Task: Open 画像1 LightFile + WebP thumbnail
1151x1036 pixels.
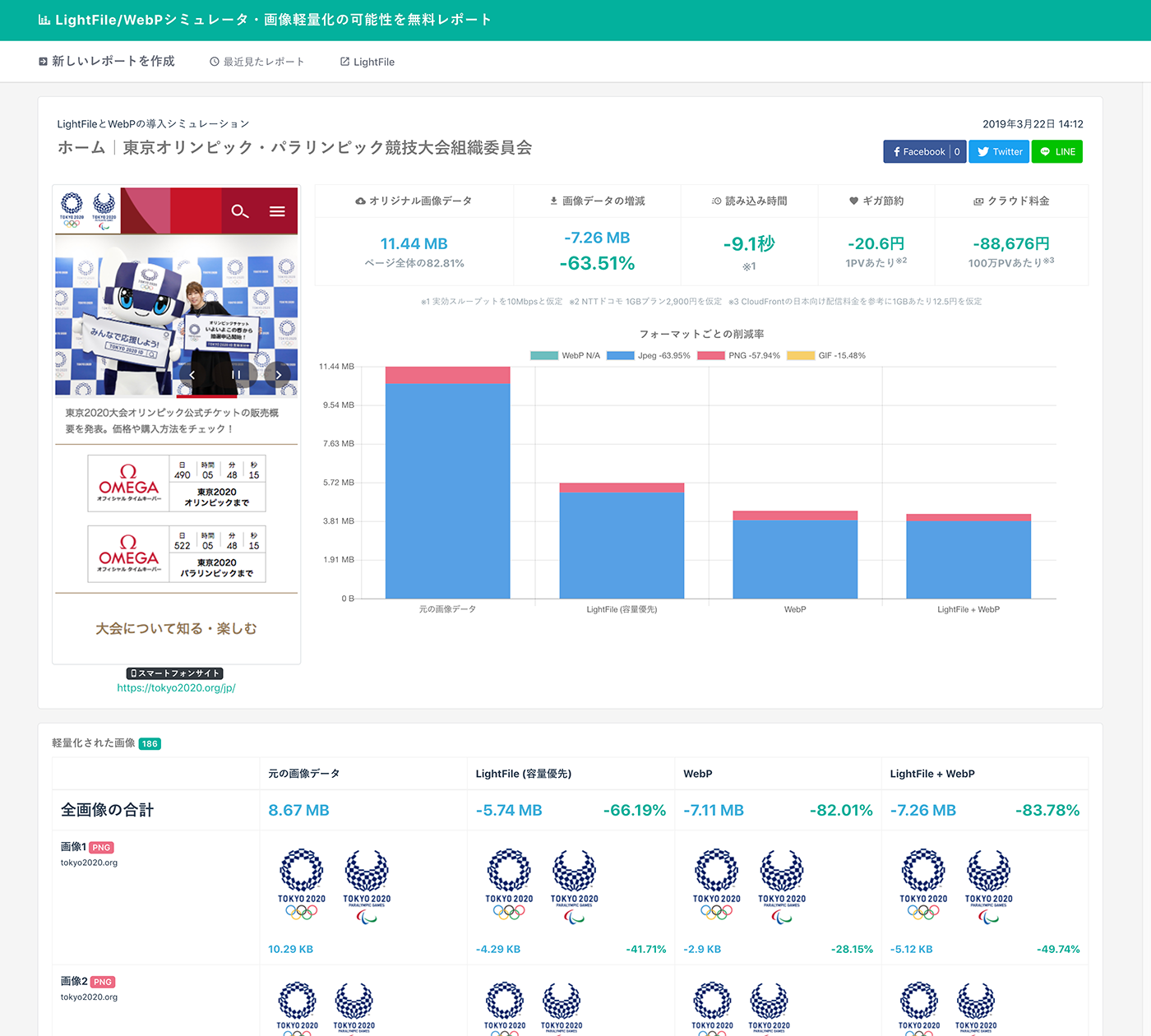Action: (956, 886)
